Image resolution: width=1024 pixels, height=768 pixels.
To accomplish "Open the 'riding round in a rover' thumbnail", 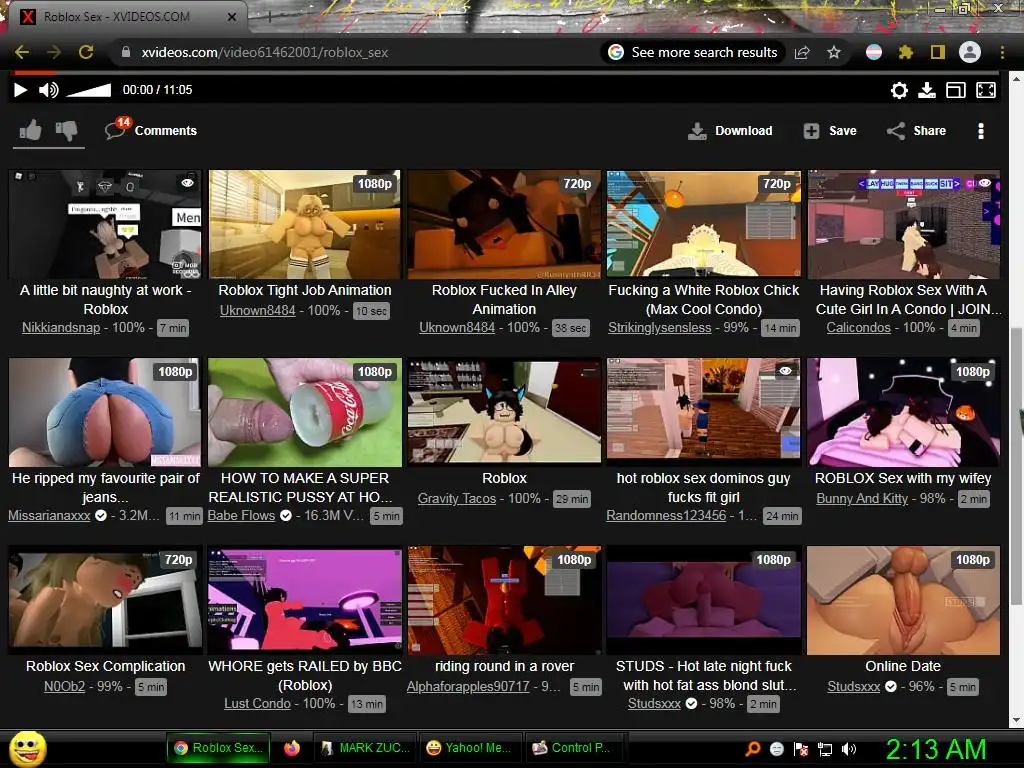I will [x=504, y=600].
